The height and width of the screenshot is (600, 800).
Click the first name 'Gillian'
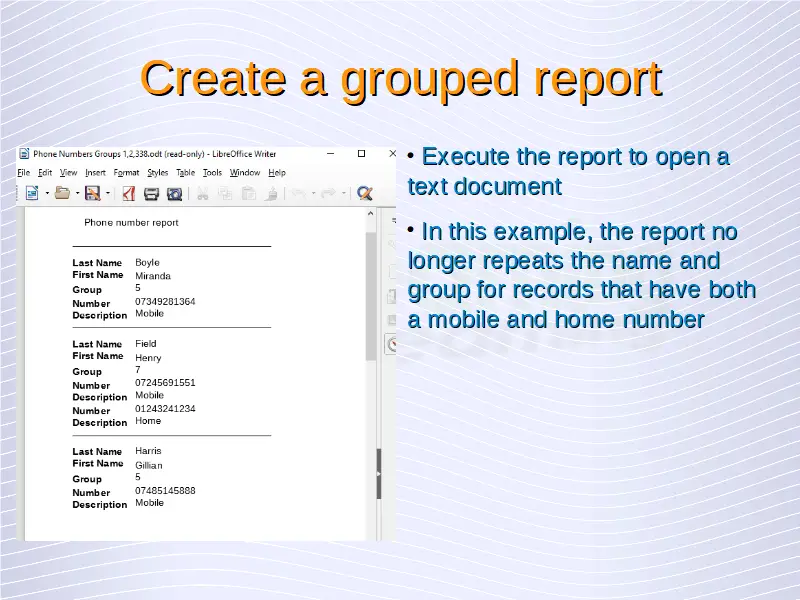(149, 465)
